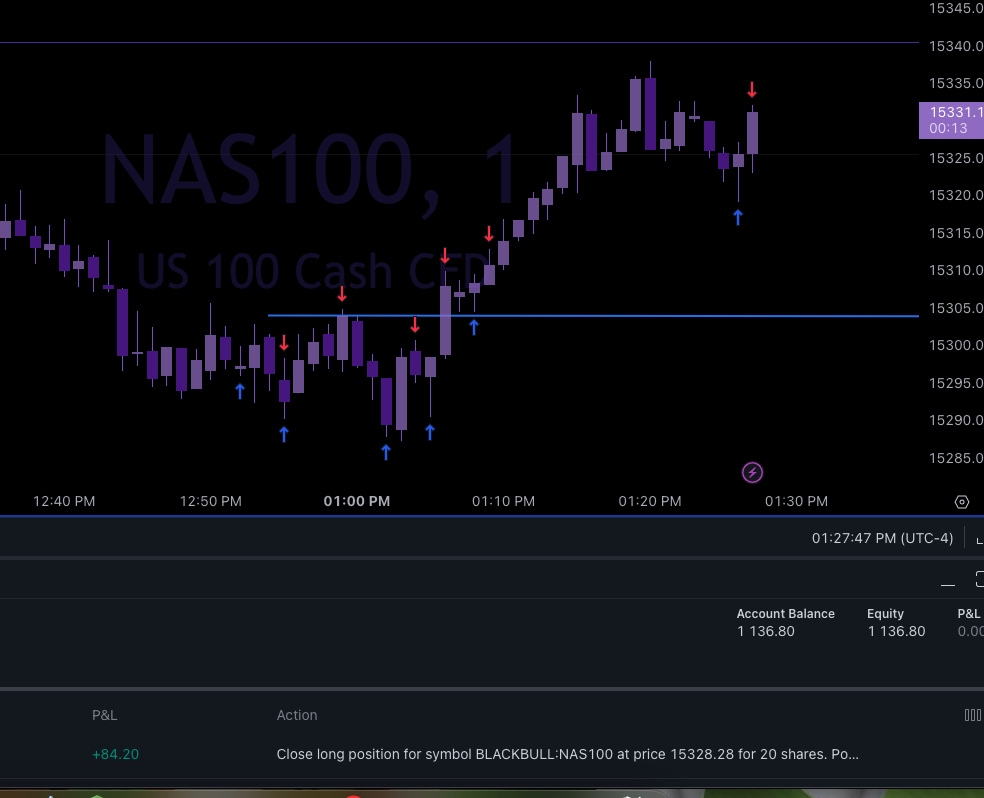Click the red sell arrow near 01:10 PM
The height and width of the screenshot is (798, 984).
pyautogui.click(x=489, y=233)
